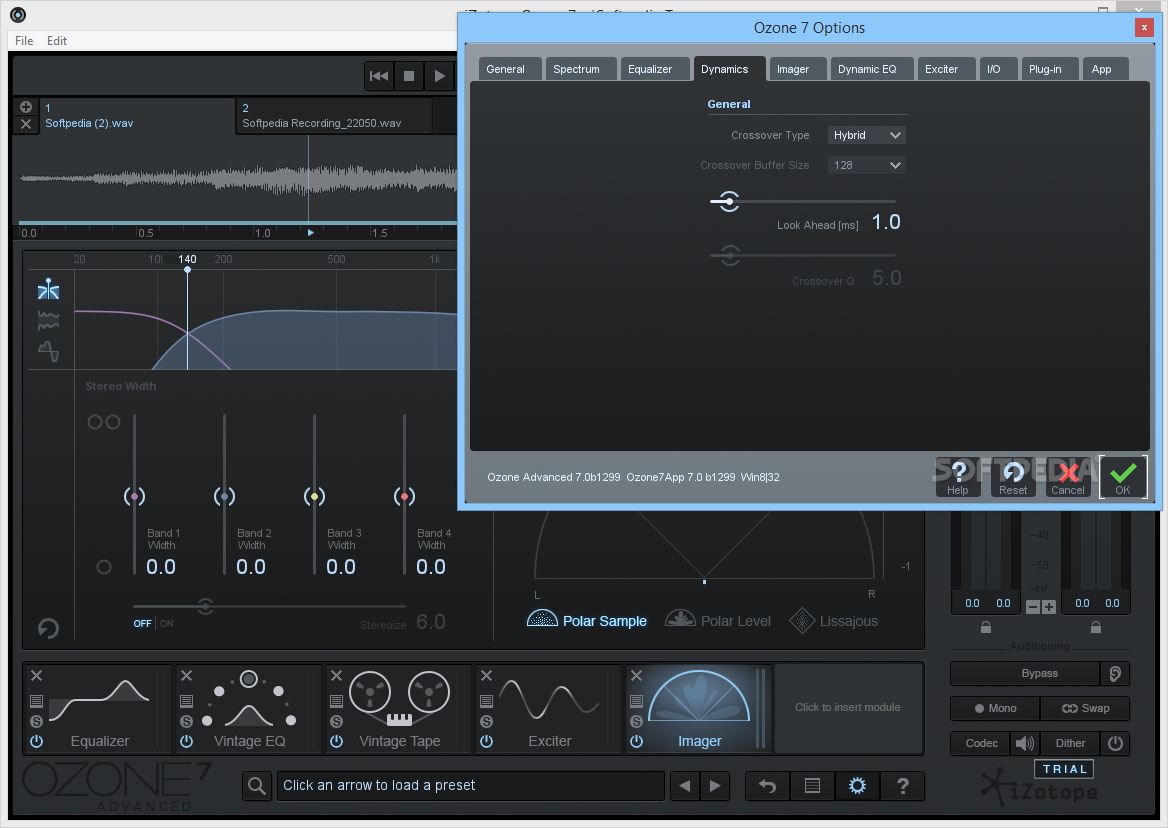Click the Stereoize amount slider handle
The height and width of the screenshot is (828, 1168).
tap(206, 606)
